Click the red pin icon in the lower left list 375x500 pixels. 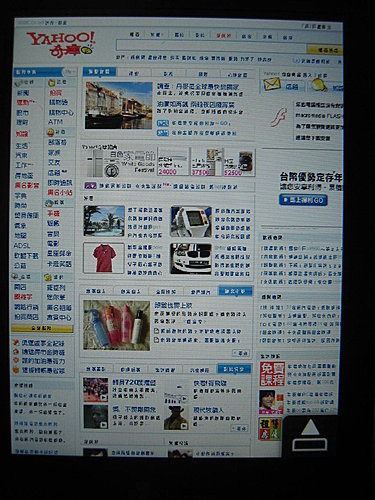(16, 343)
